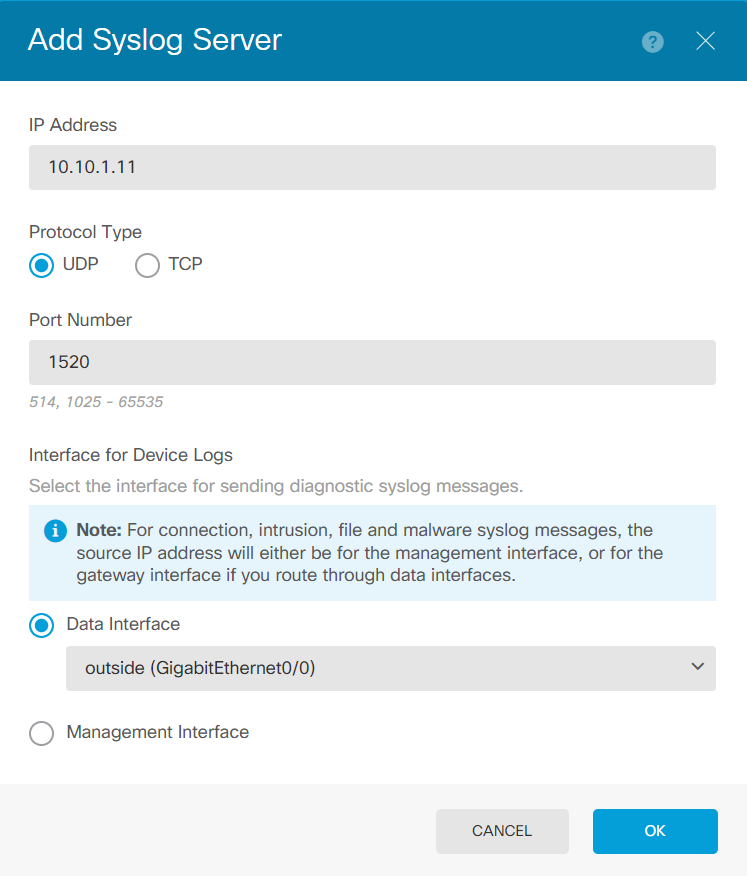Open the help question mark icon

click(x=653, y=41)
